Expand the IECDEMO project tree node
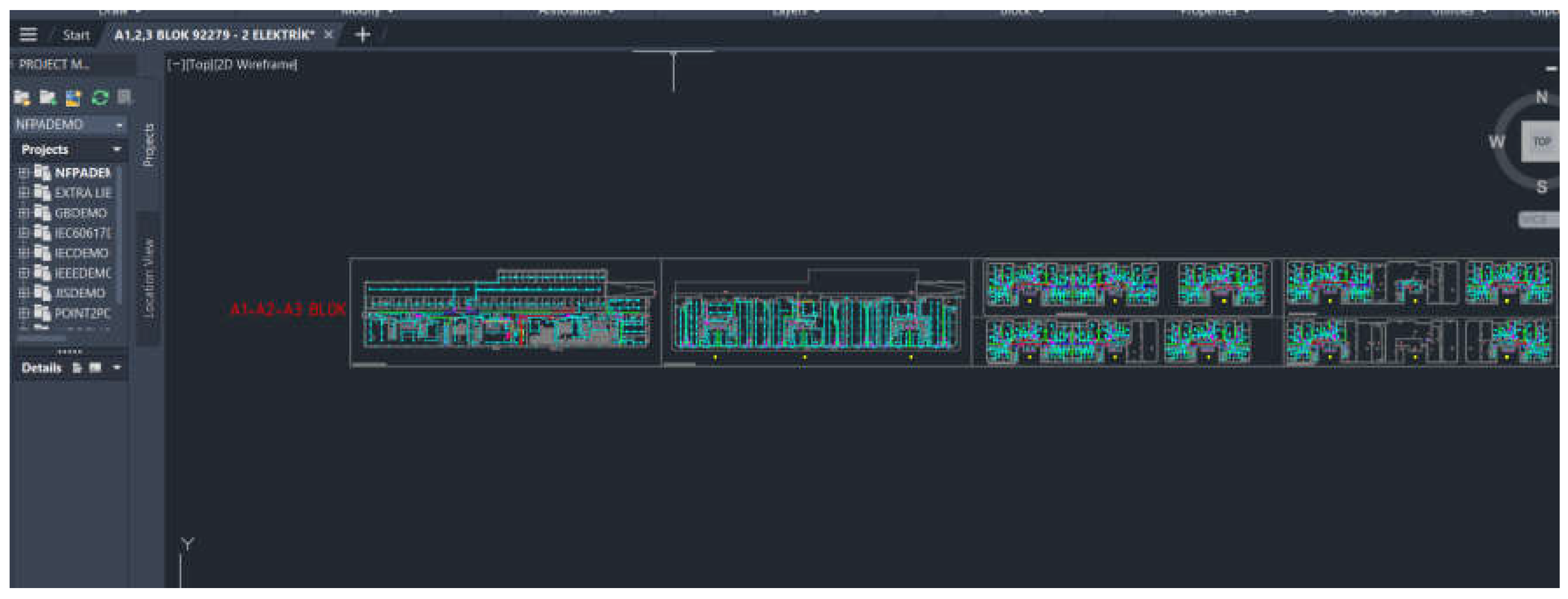 23,253
